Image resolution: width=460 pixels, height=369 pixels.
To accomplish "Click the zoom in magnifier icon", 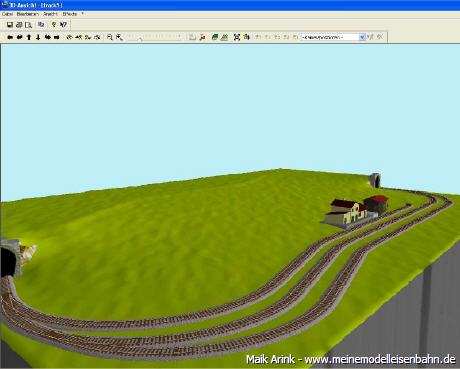I will pyautogui.click(x=110, y=37).
